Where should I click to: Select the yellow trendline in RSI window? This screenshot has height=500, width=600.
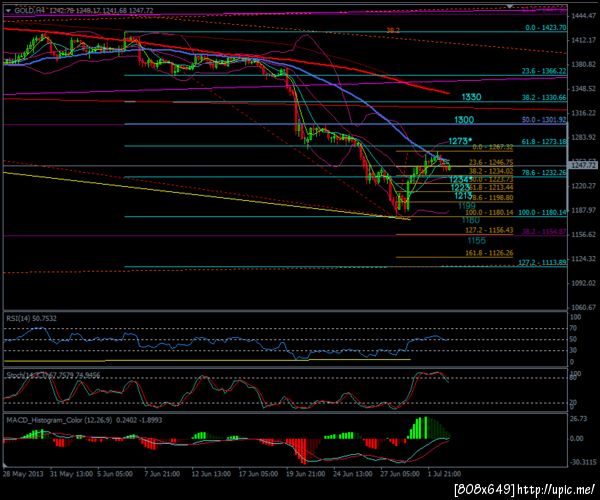click(207, 360)
